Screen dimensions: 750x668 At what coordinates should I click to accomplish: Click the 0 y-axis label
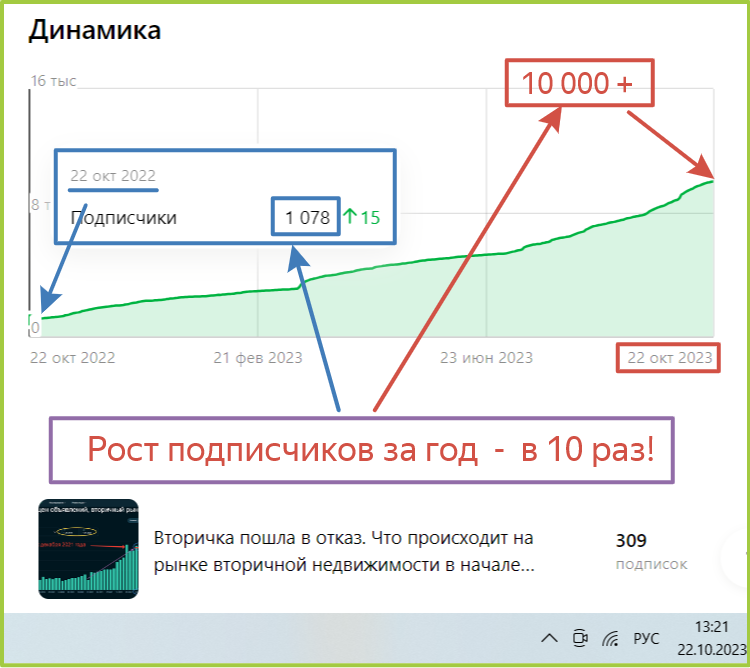click(35, 328)
